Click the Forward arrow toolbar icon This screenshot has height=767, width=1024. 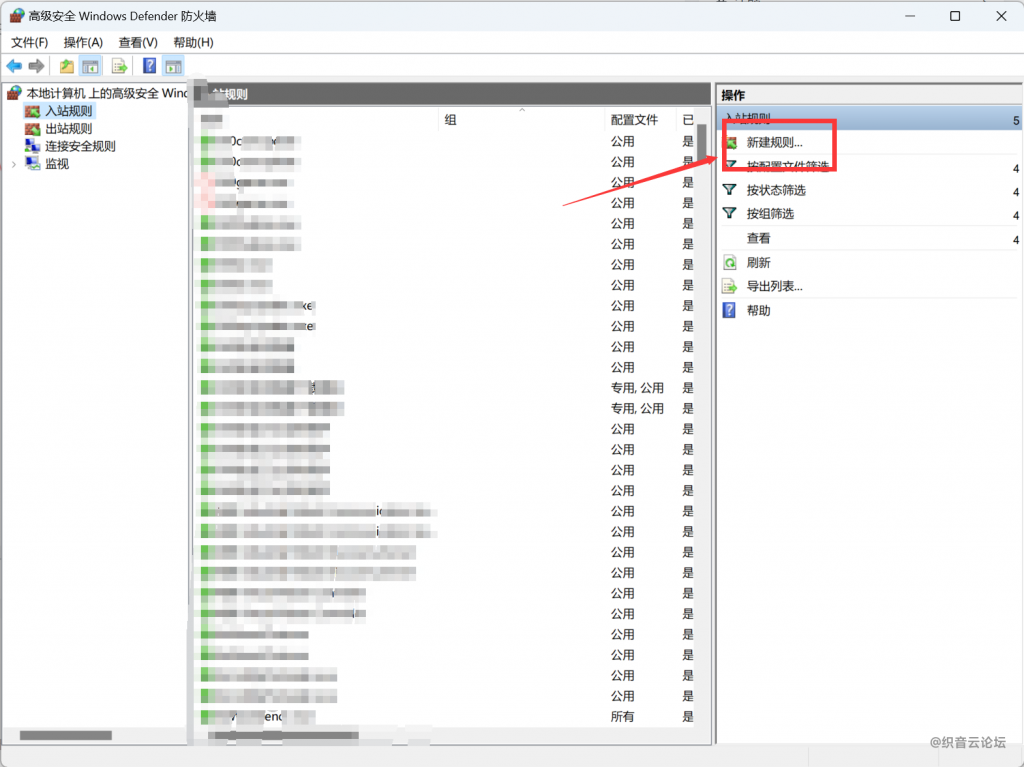37,66
